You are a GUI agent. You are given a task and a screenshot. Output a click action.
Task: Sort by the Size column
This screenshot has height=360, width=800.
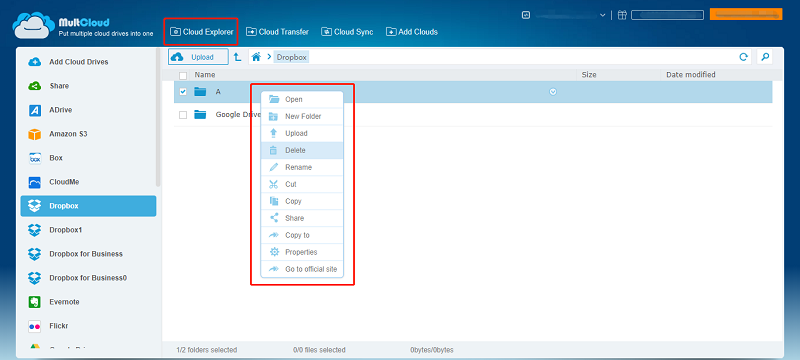(x=589, y=75)
